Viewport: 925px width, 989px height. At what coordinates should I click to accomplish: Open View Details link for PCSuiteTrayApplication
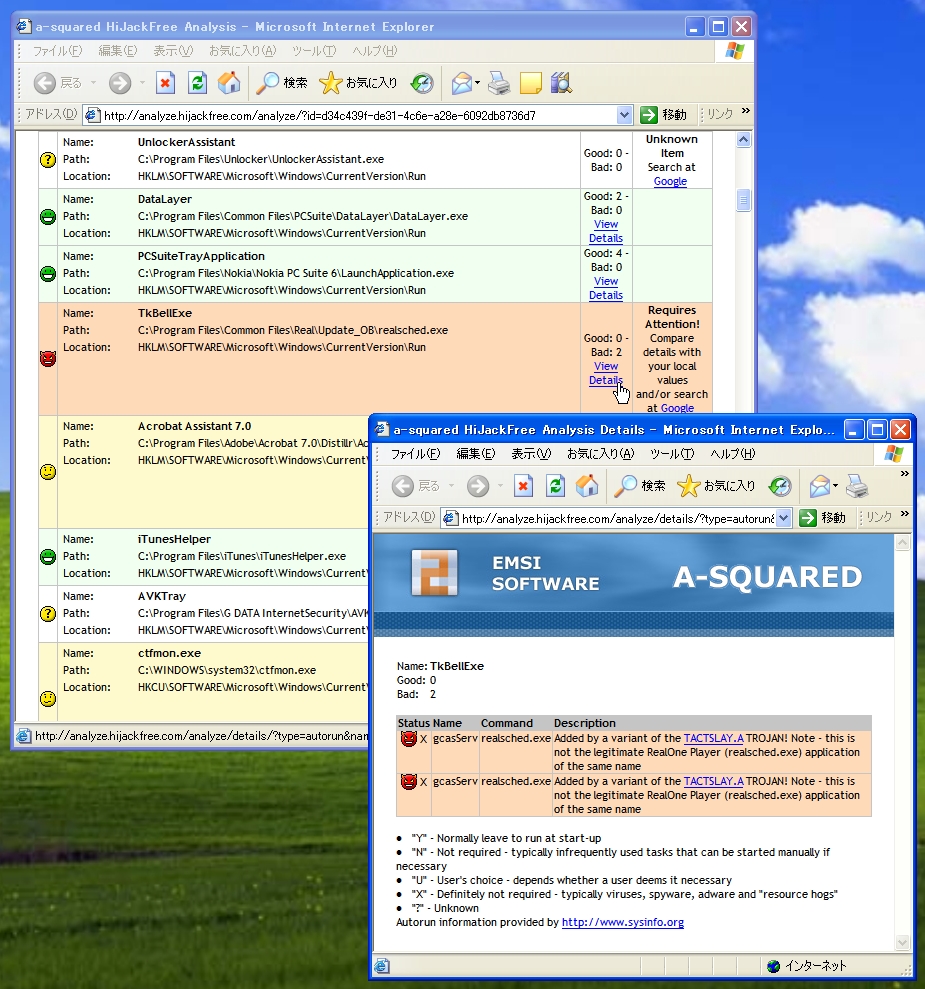click(606, 288)
